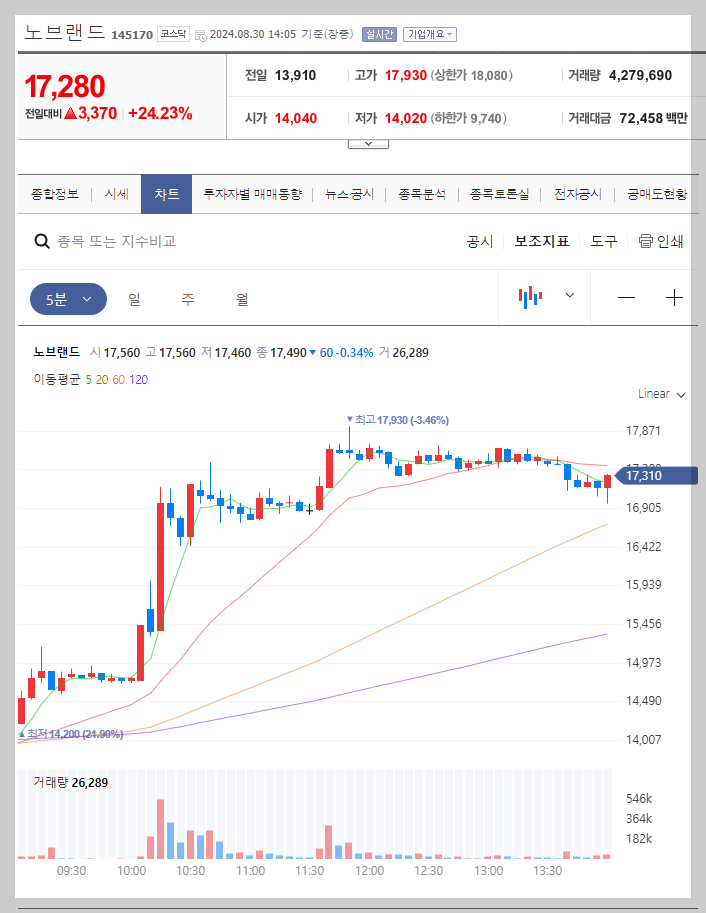Open the 기업개요 dropdown
Viewport: 706px width, 913px height.
[431, 33]
